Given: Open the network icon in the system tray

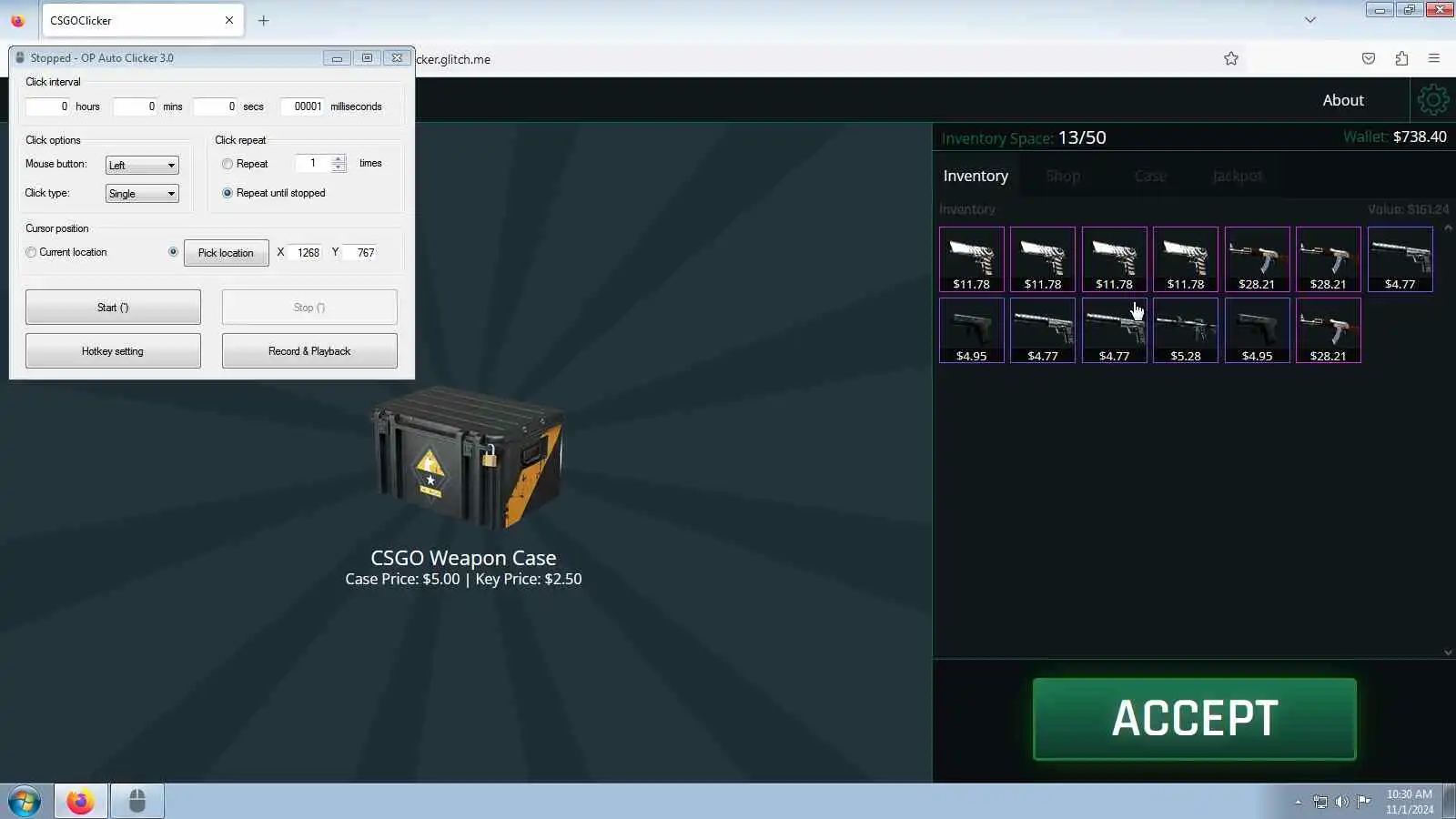Looking at the screenshot, I should pos(1320,802).
